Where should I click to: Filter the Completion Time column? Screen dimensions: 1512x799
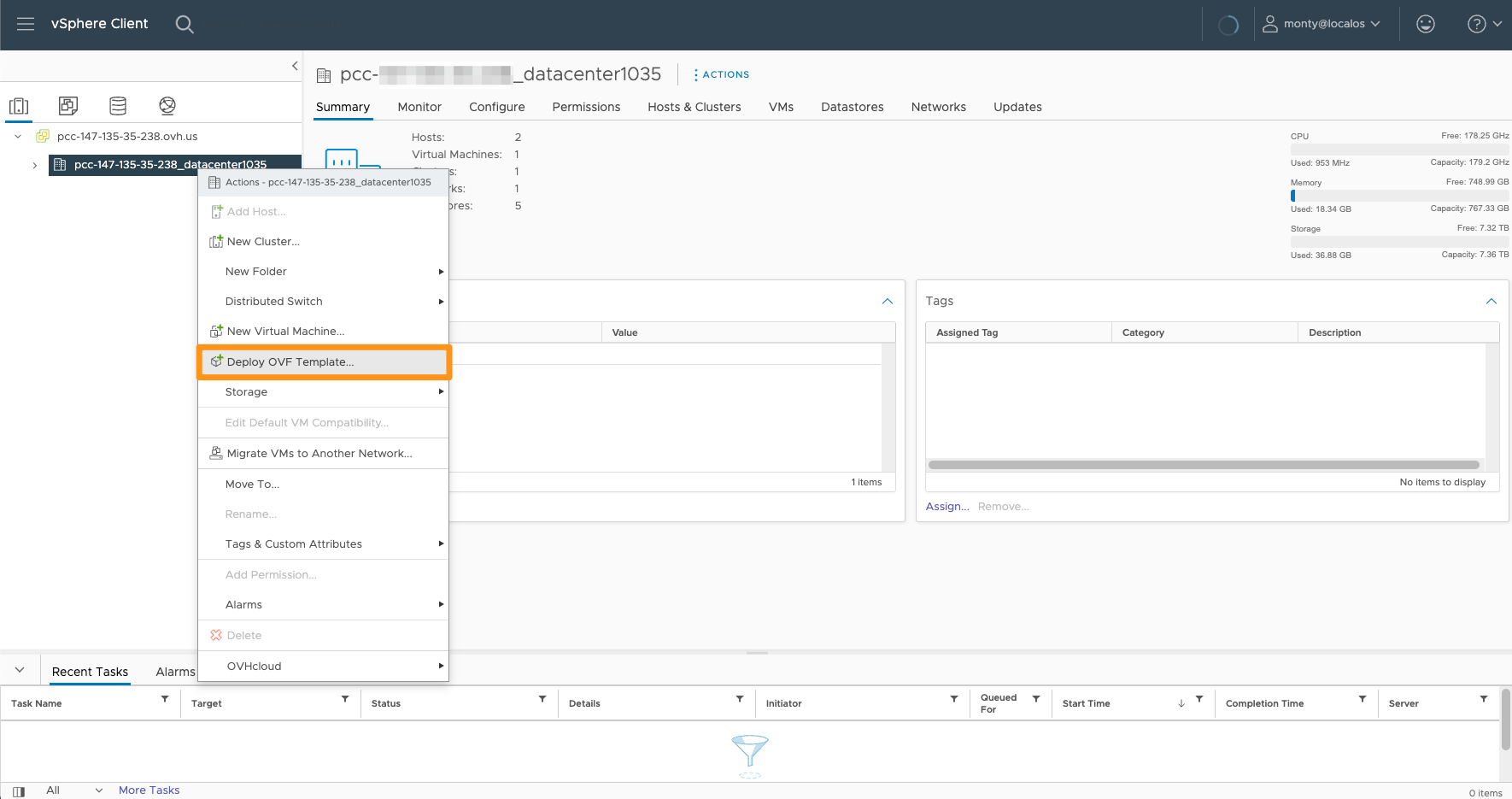tap(1363, 699)
